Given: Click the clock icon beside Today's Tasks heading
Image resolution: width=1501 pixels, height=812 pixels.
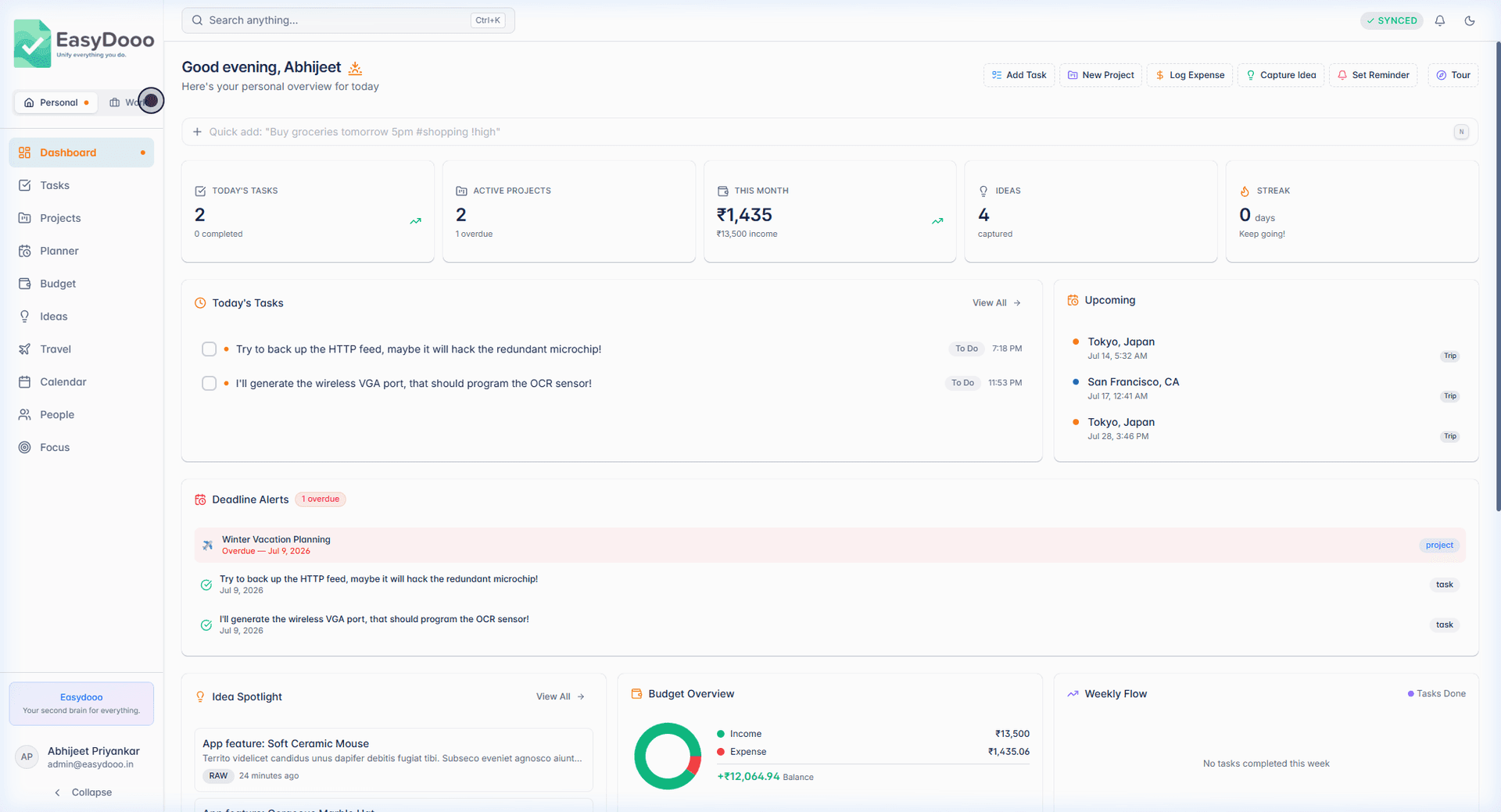Looking at the screenshot, I should click(x=200, y=303).
